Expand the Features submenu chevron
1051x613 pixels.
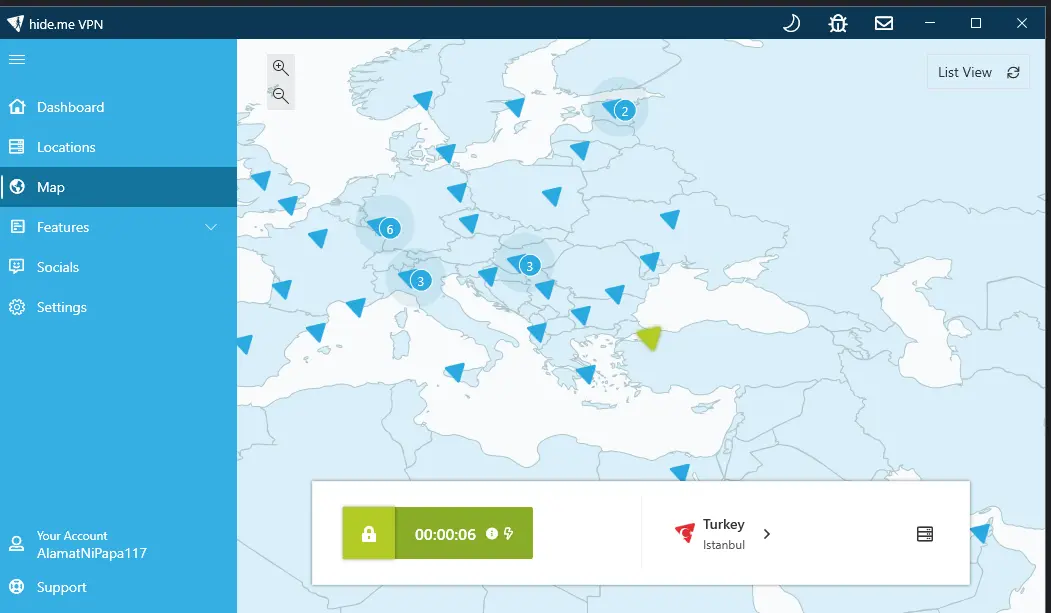click(211, 227)
